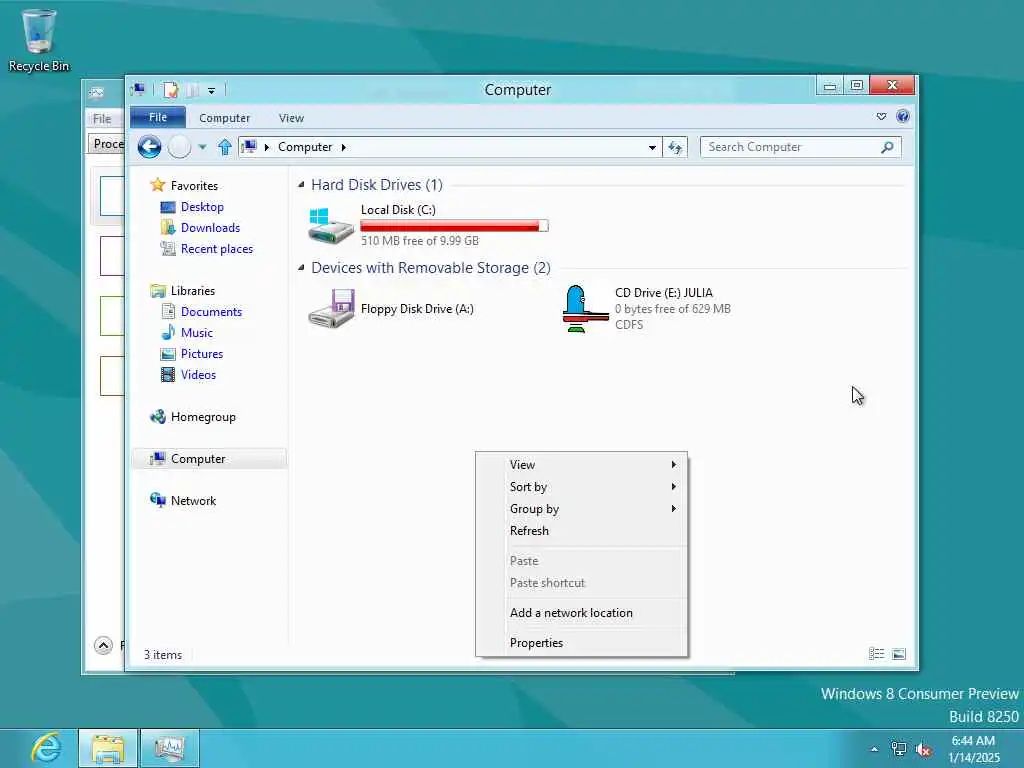Screen dimensions: 1024x768
Task: Click the Refresh button beside address bar
Action: [675, 148]
